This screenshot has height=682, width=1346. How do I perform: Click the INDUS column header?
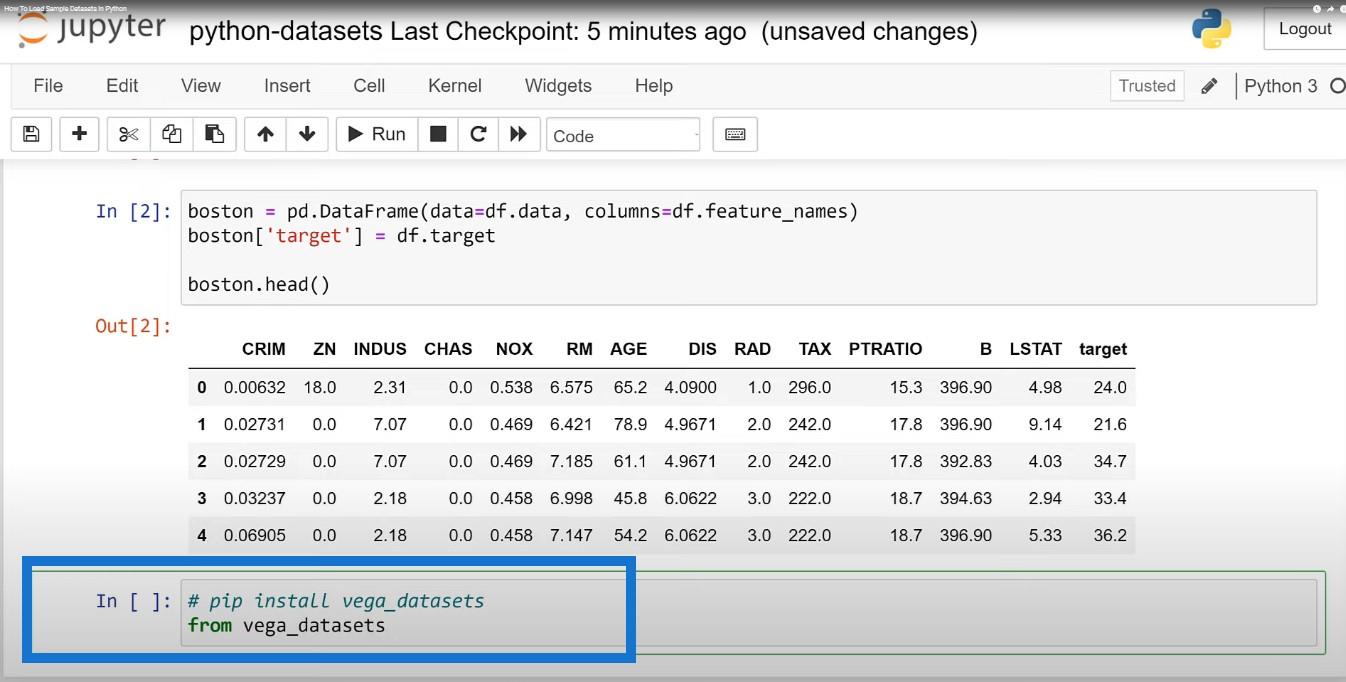point(380,349)
